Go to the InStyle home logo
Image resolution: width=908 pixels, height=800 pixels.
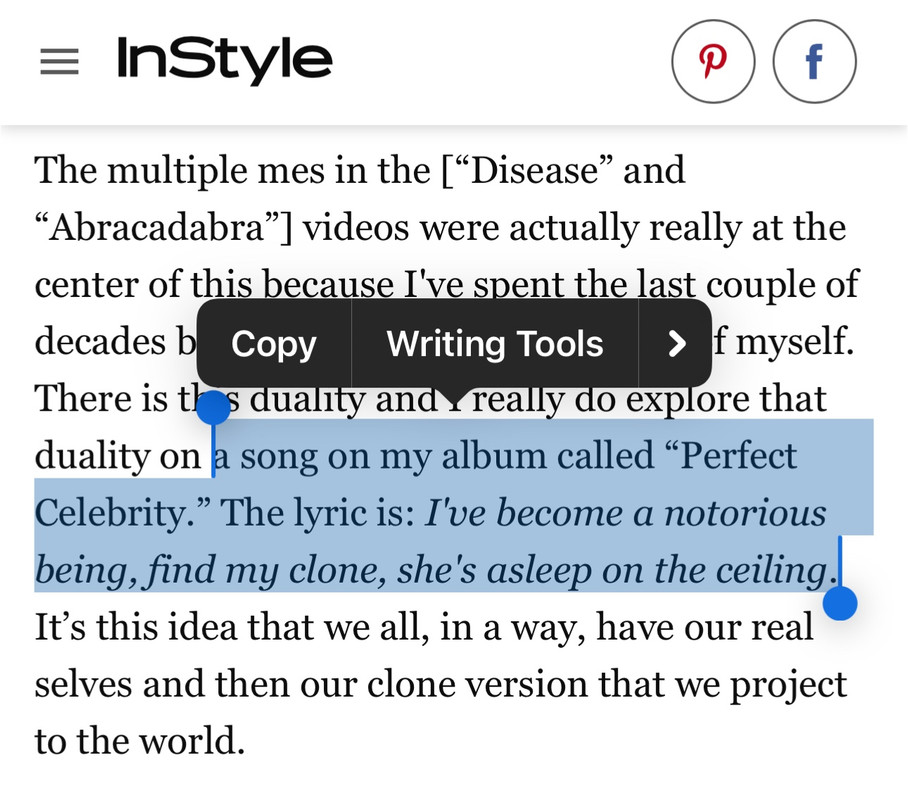[224, 60]
